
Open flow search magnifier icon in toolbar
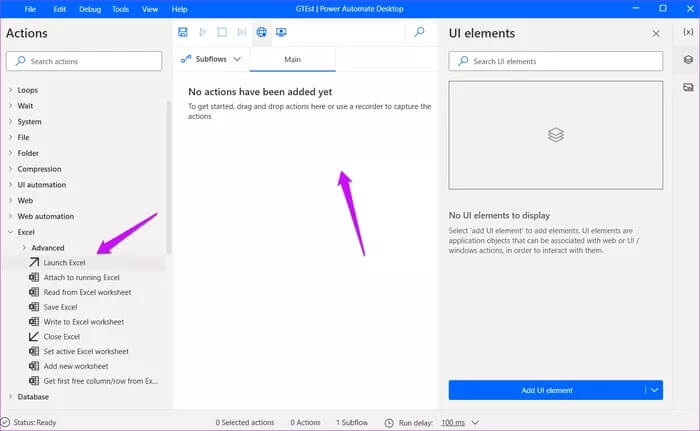tap(419, 32)
